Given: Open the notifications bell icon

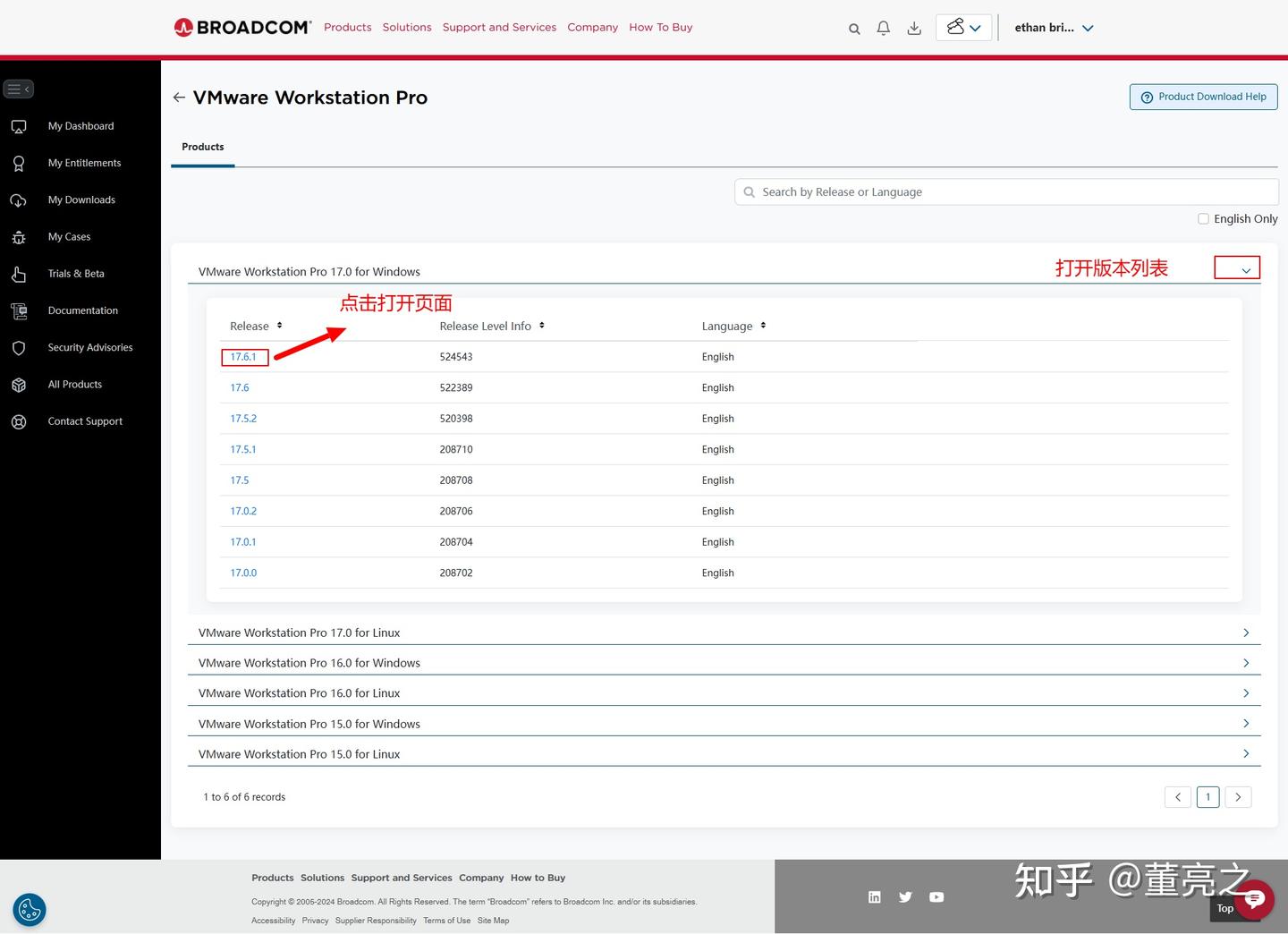Looking at the screenshot, I should pos(884,29).
